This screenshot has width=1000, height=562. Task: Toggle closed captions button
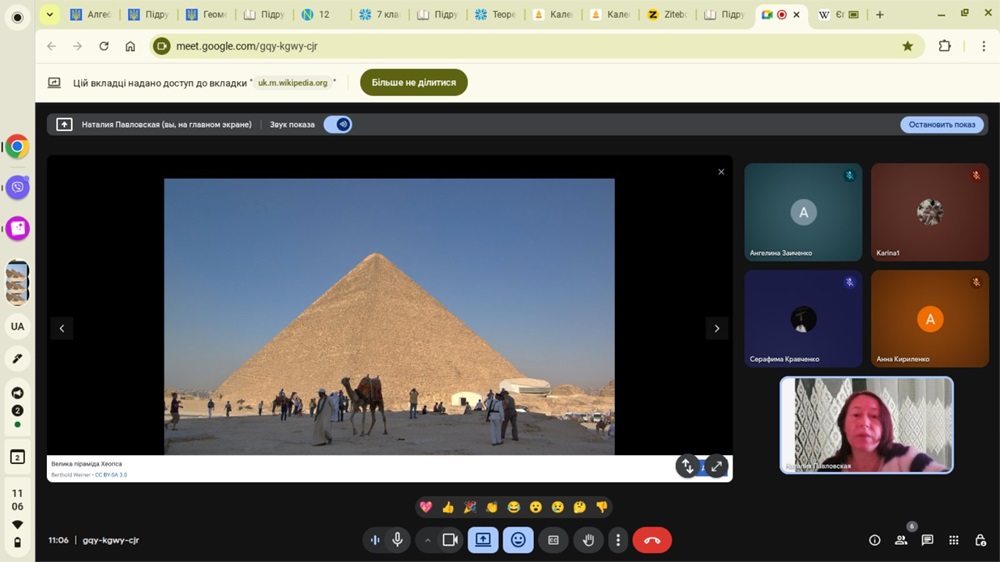pyautogui.click(x=553, y=540)
